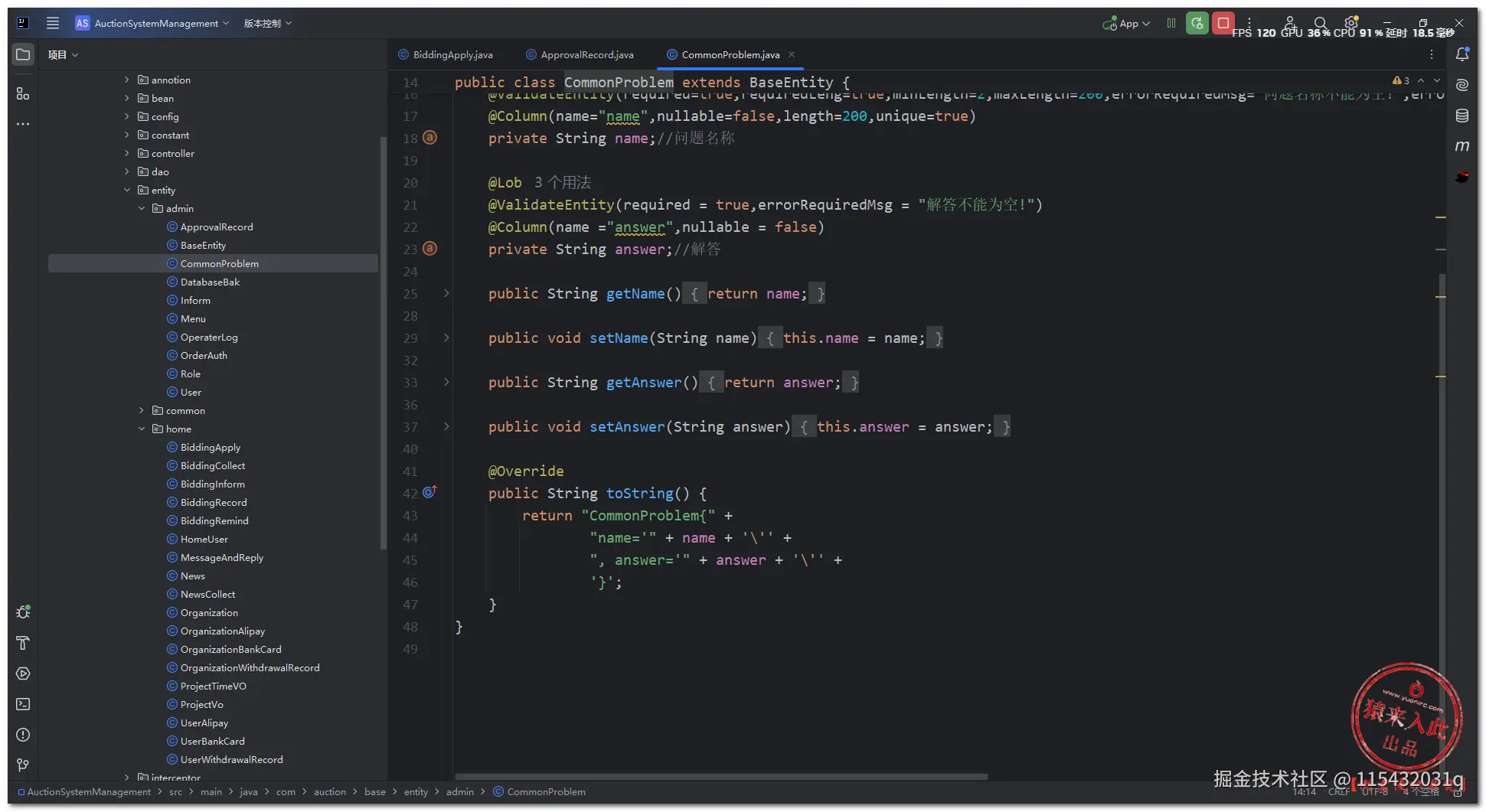Select BiddingApply class in project tree
Screen dimensions: 1486x812
click(211, 447)
